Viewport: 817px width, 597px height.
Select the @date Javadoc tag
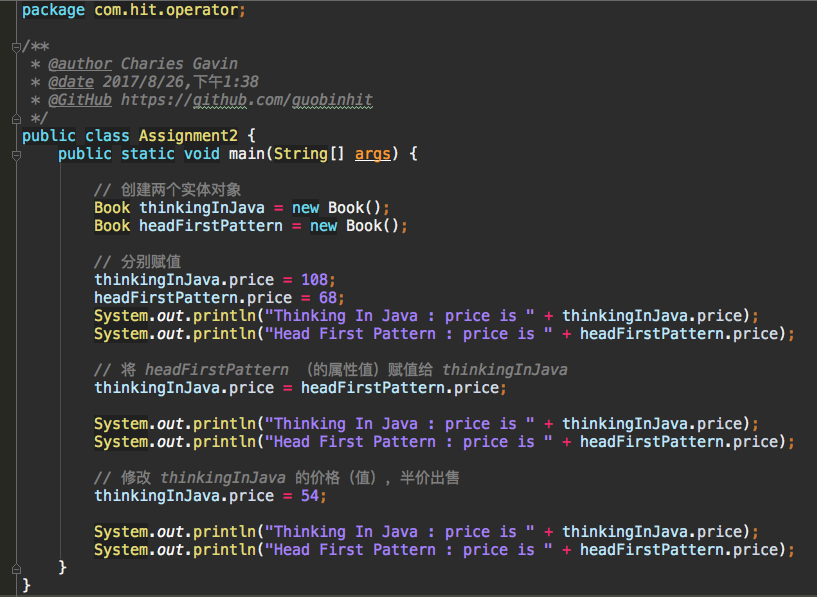(70, 81)
